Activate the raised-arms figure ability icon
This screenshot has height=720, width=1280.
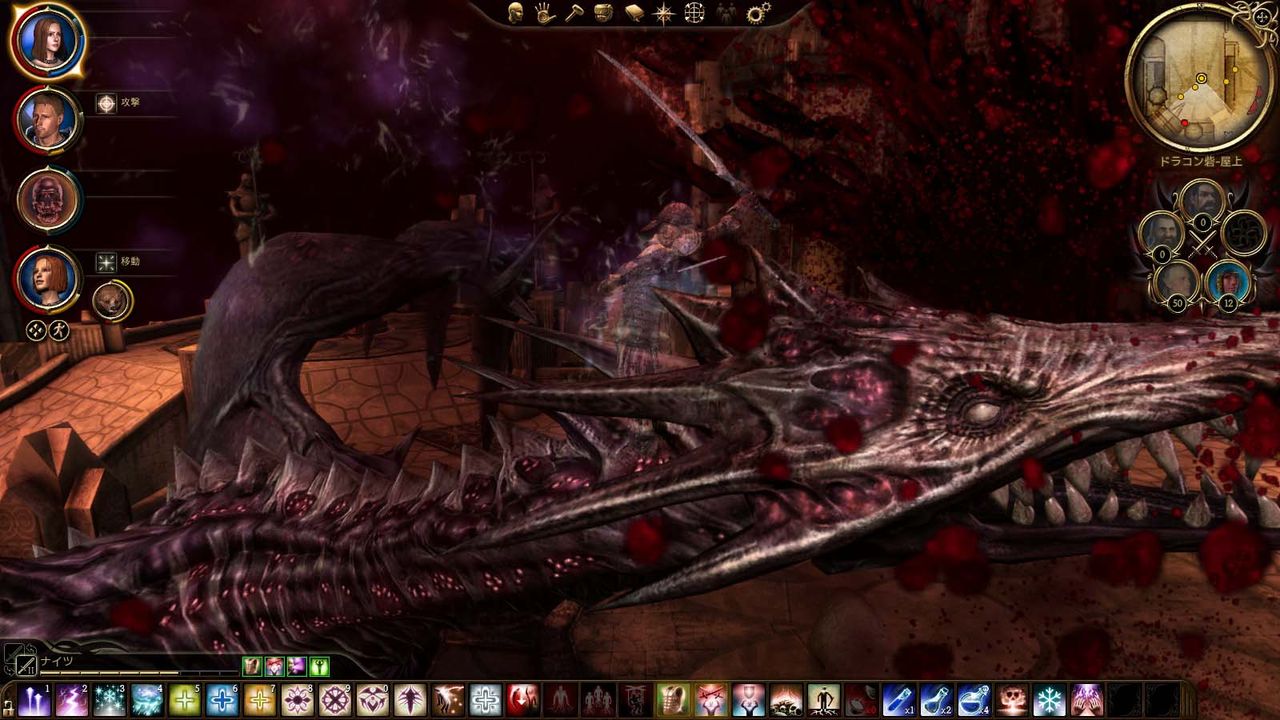748,700
